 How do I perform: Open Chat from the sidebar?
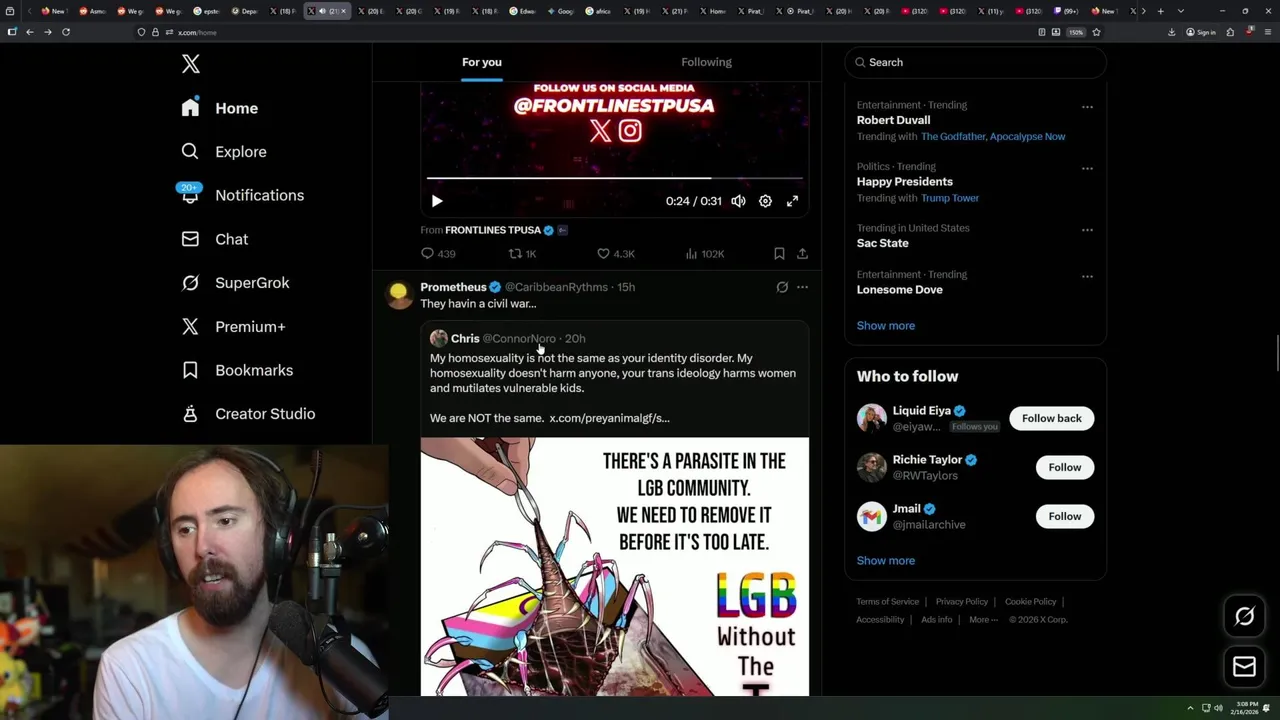(x=214, y=239)
